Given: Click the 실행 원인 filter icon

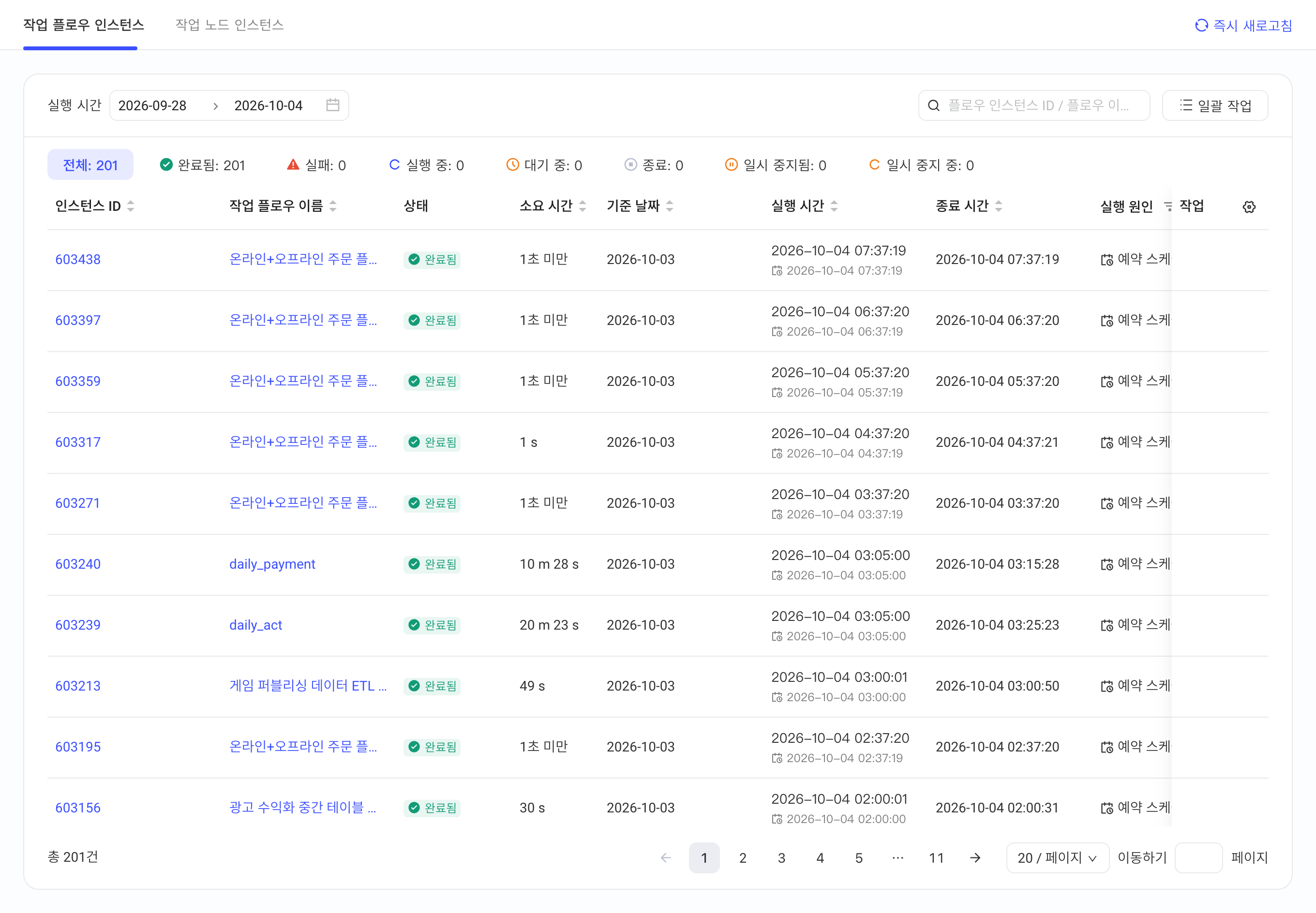Looking at the screenshot, I should (x=1167, y=206).
